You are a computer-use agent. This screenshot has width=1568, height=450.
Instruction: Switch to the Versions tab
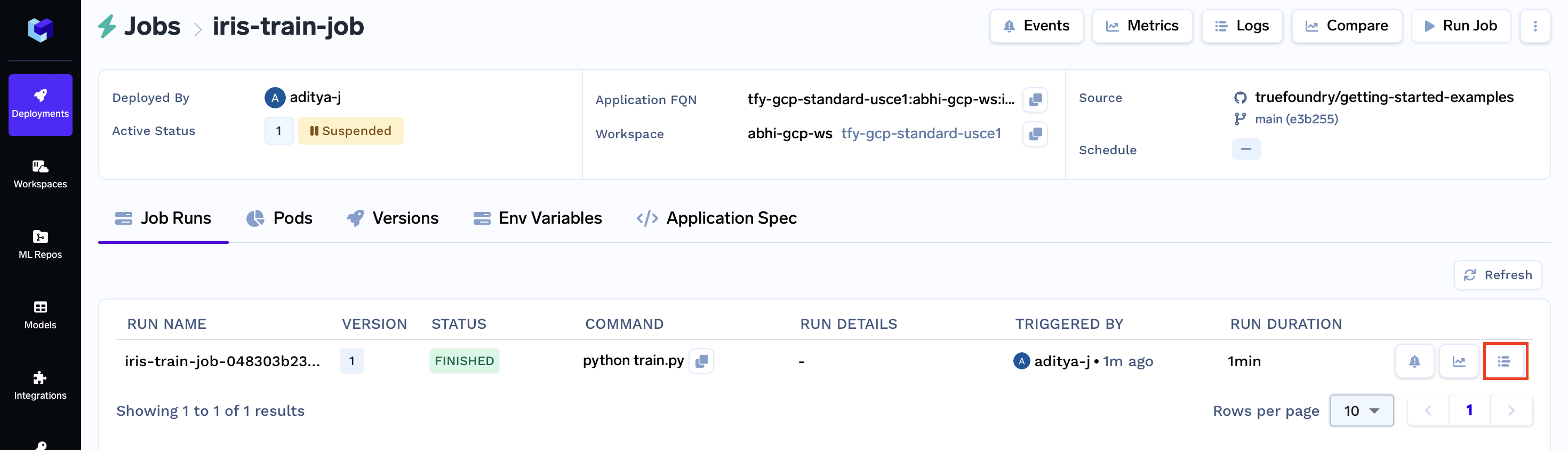tap(392, 218)
